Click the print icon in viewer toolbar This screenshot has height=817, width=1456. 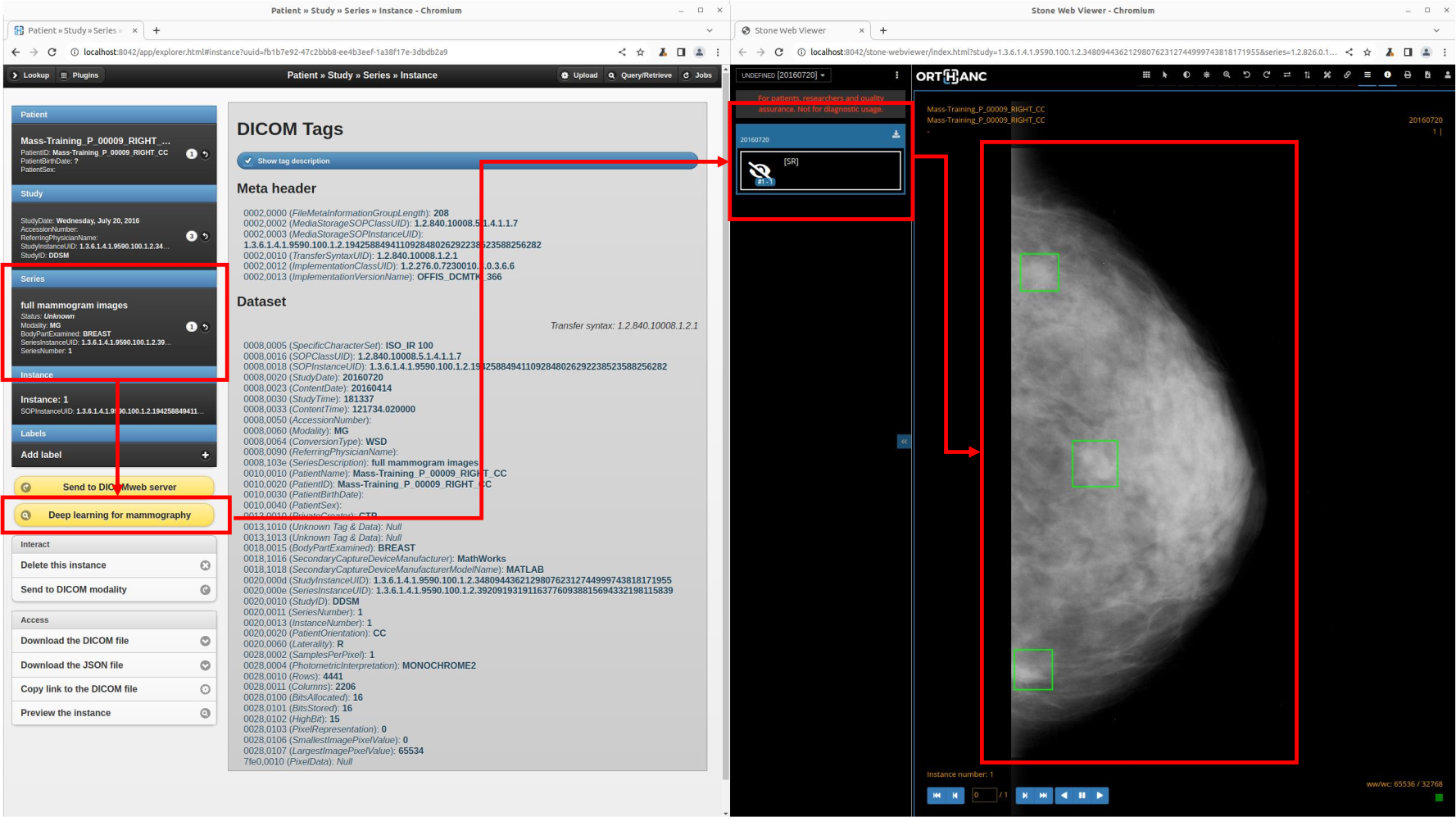coord(1408,75)
